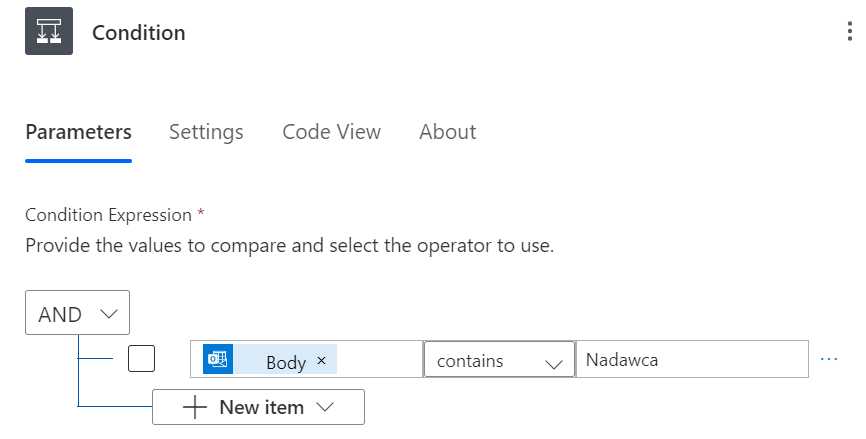Open the contains operator dropdown
Screen dimensions: 866x439
499,360
